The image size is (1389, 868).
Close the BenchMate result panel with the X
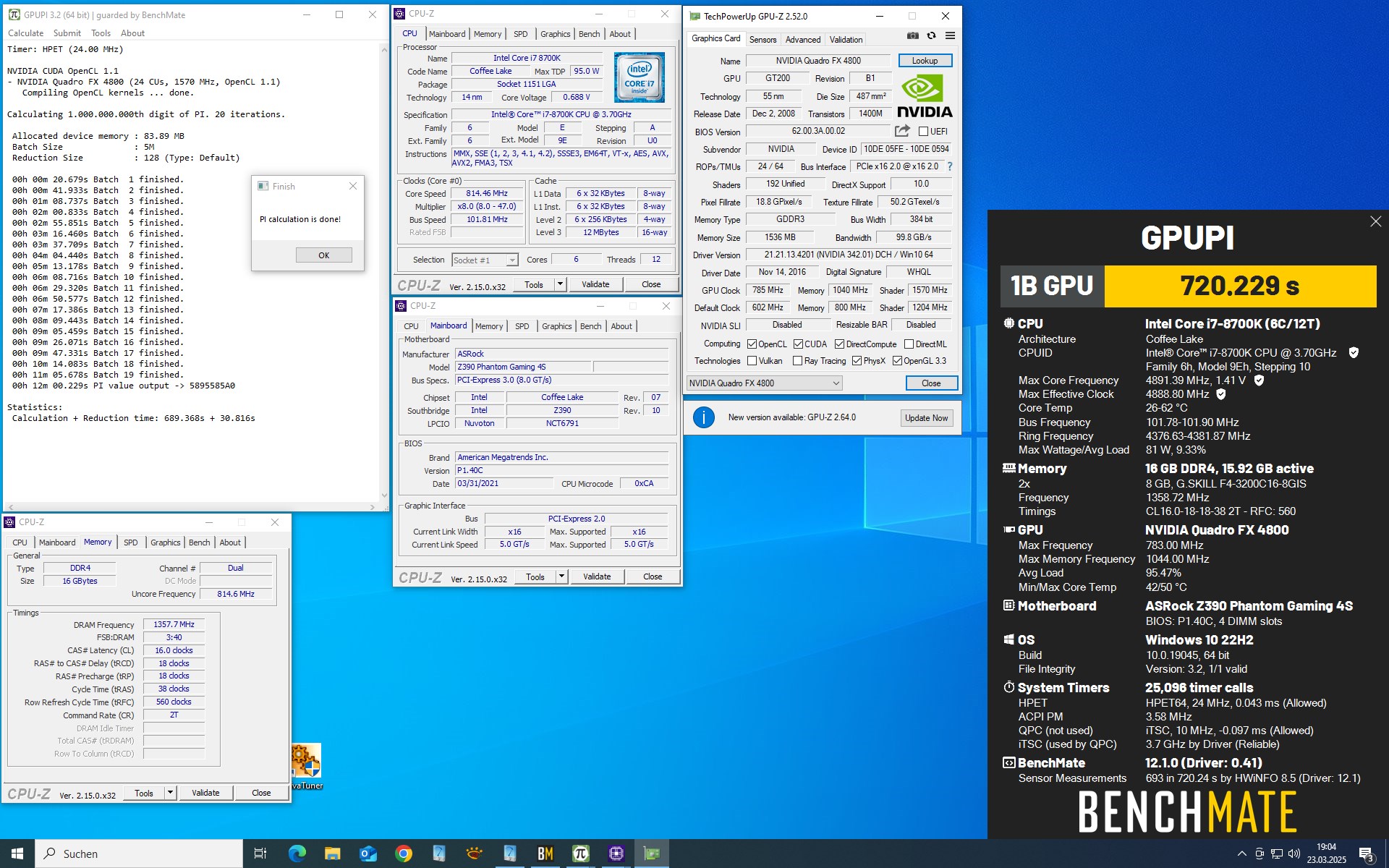click(1375, 221)
